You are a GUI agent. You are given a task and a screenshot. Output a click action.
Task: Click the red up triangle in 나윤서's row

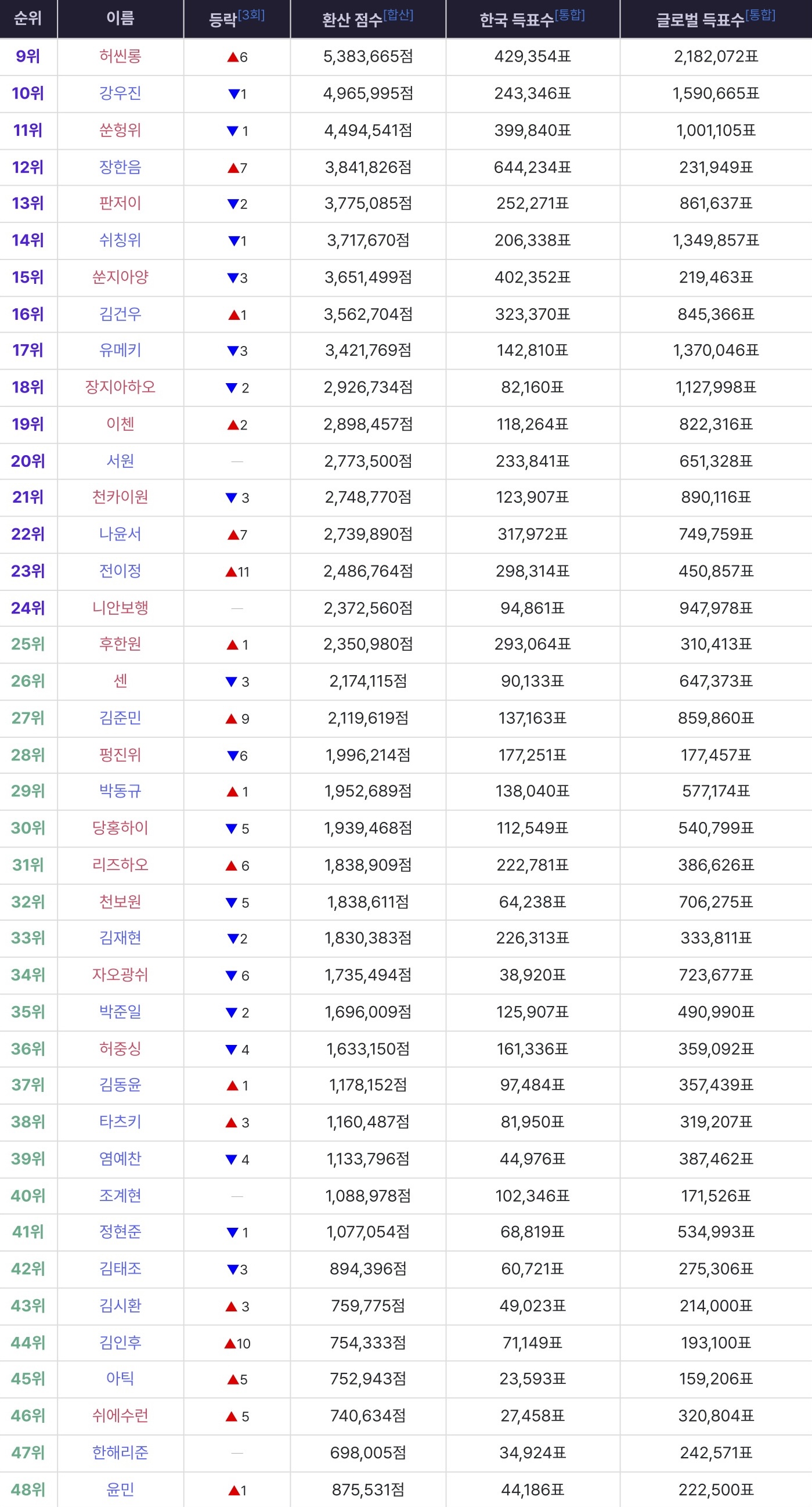click(233, 535)
